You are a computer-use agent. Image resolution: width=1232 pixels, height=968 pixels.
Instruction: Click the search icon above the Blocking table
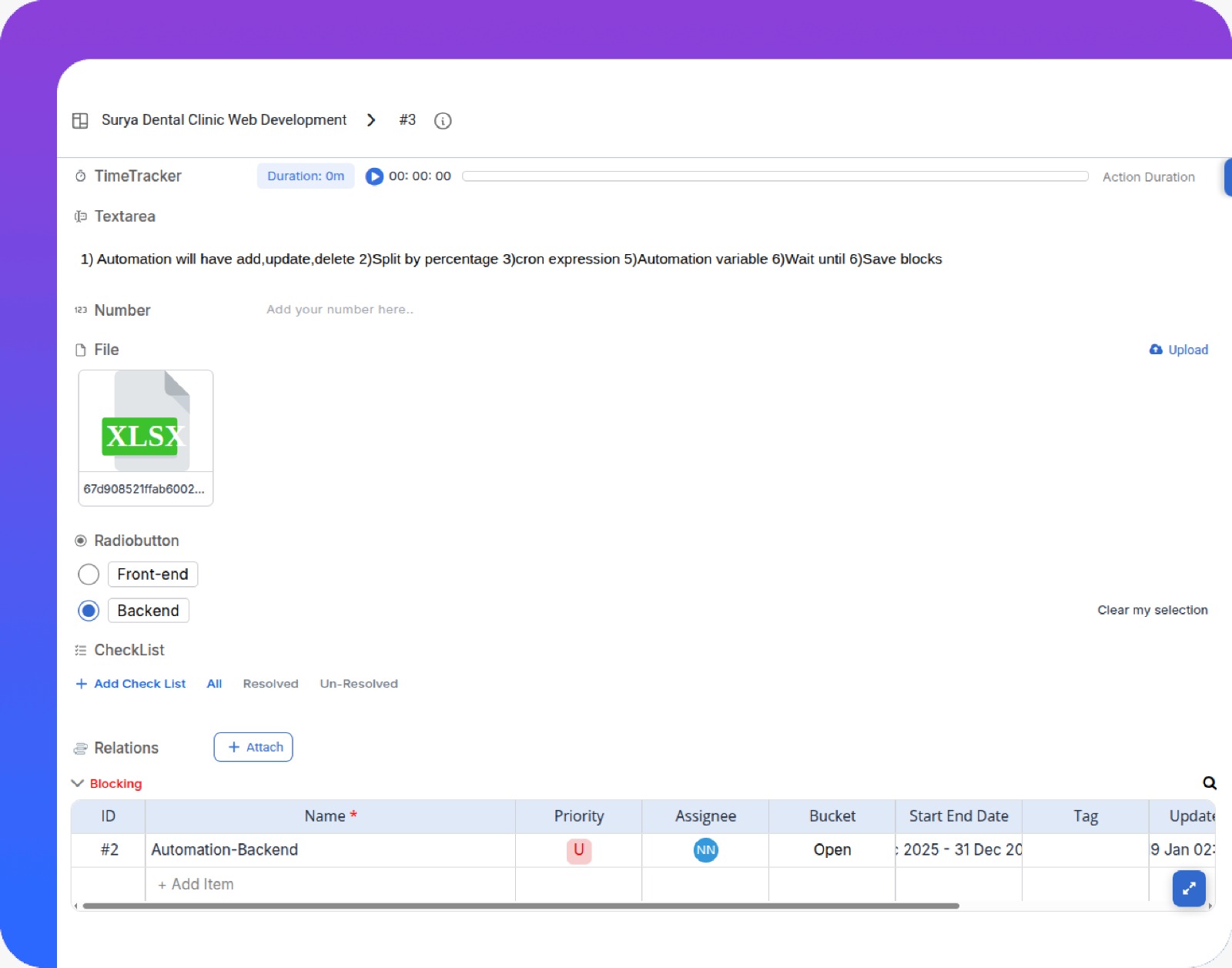(x=1210, y=783)
